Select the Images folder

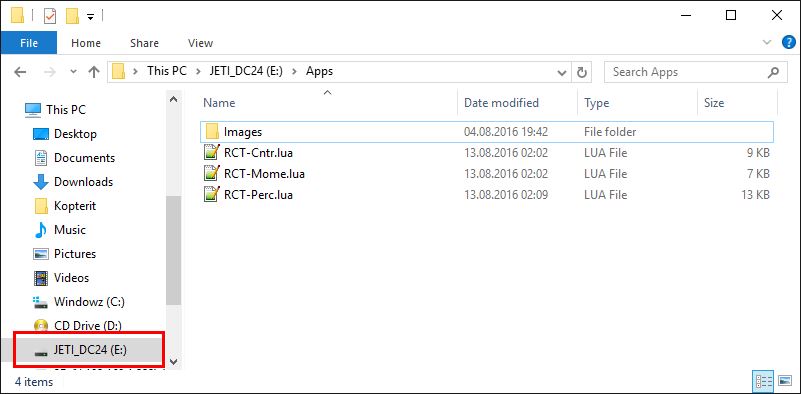pyautogui.click(x=486, y=132)
